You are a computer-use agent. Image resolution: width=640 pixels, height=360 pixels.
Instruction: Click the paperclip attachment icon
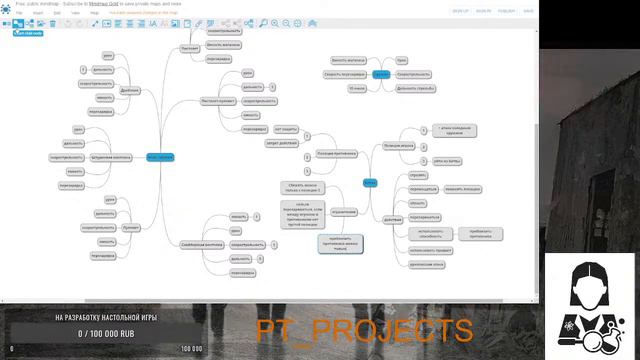point(198,24)
